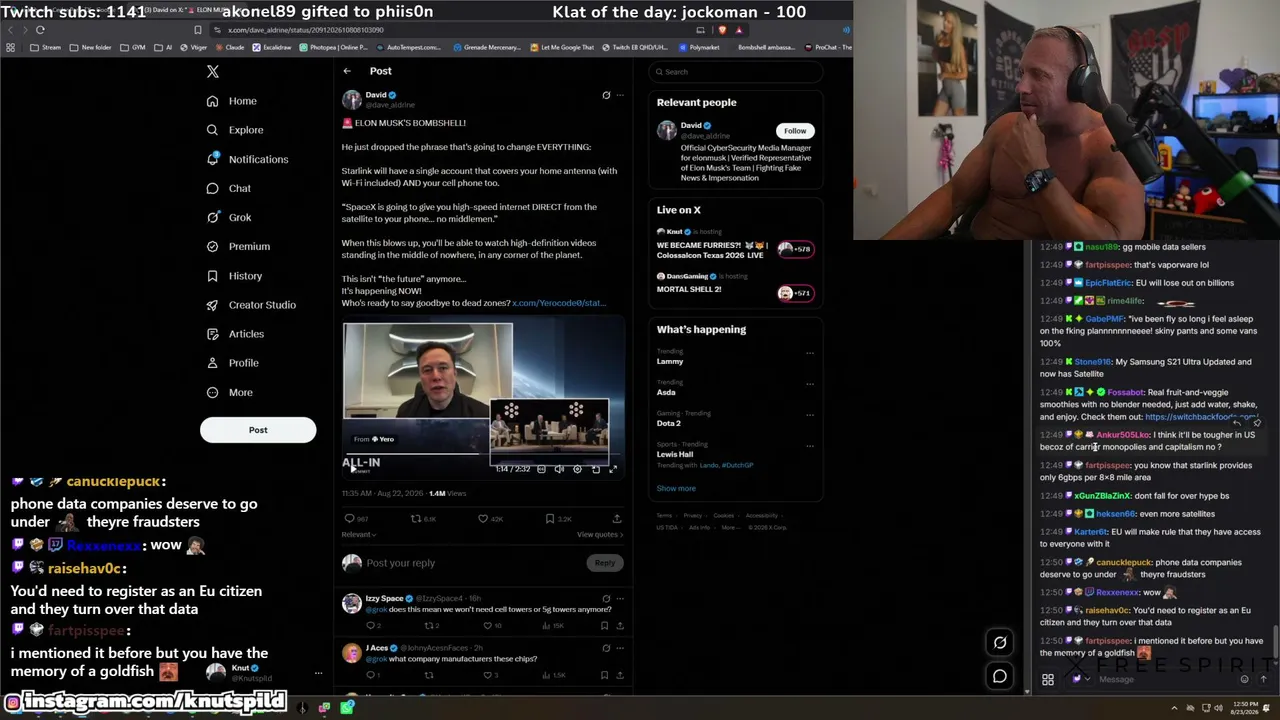Open Premium in the X sidebar
The height and width of the screenshot is (720, 1280).
(x=238, y=246)
